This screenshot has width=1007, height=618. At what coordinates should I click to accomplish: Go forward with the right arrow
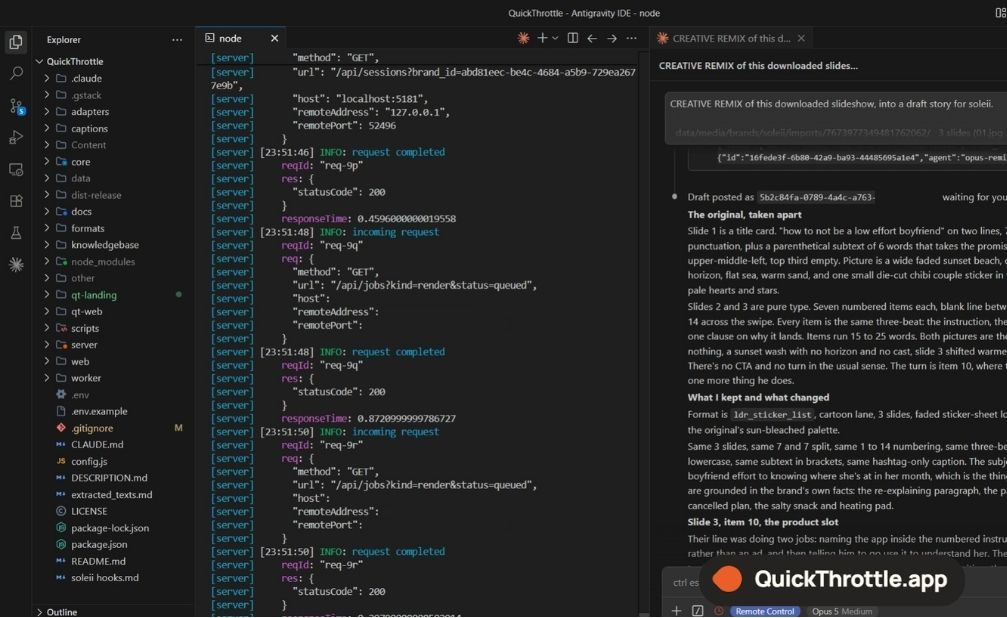612,39
